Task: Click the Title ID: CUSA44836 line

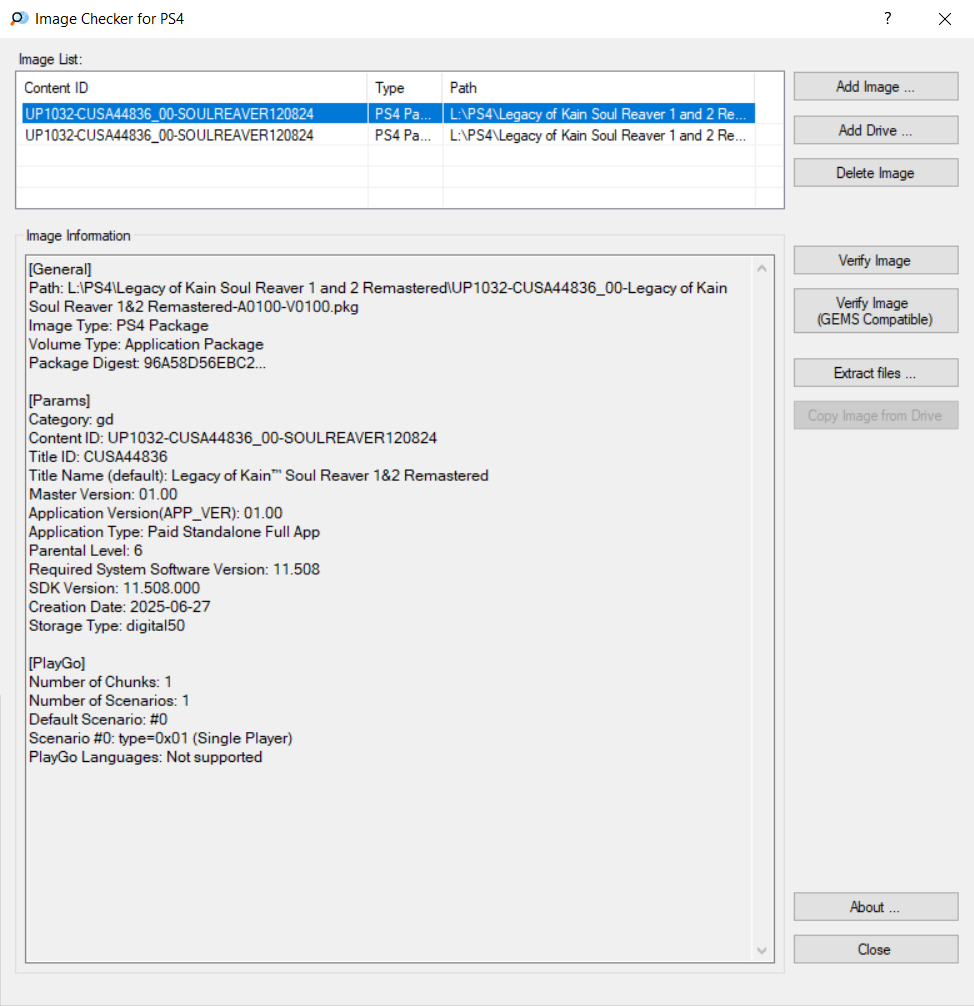Action: [98, 457]
